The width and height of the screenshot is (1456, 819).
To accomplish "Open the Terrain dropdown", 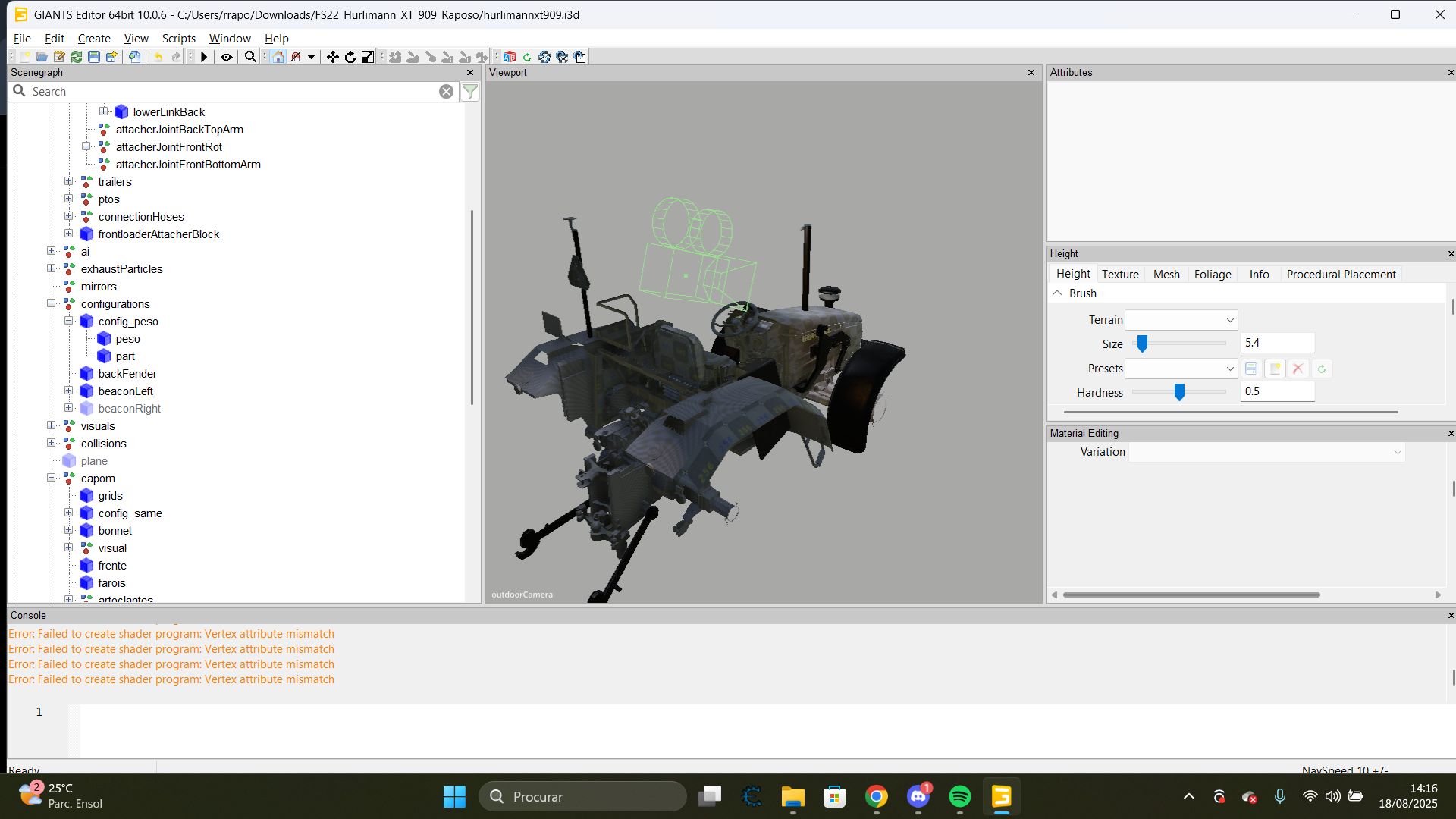I will coord(1181,320).
